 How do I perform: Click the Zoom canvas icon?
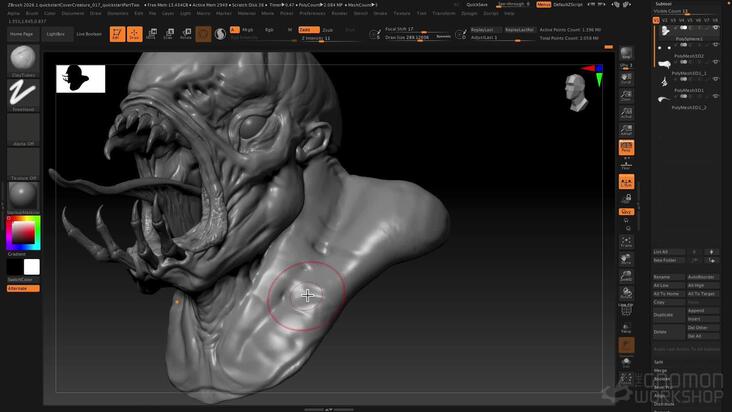626,96
